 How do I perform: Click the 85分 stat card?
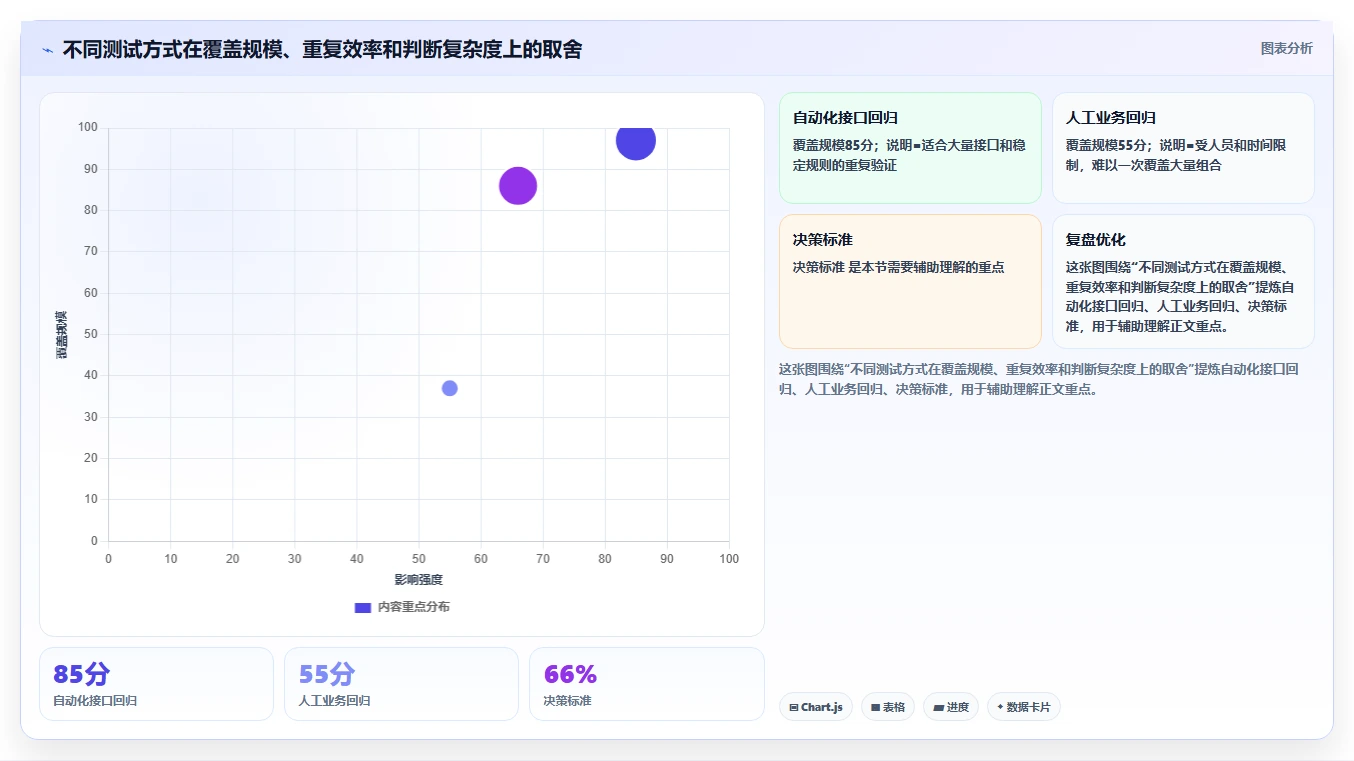tap(156, 684)
